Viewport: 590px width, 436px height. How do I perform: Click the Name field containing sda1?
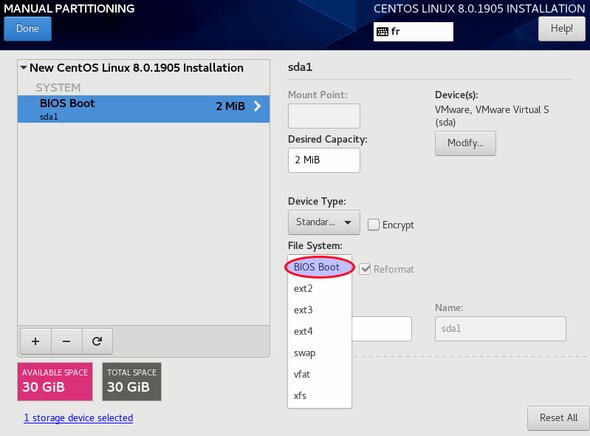point(500,329)
